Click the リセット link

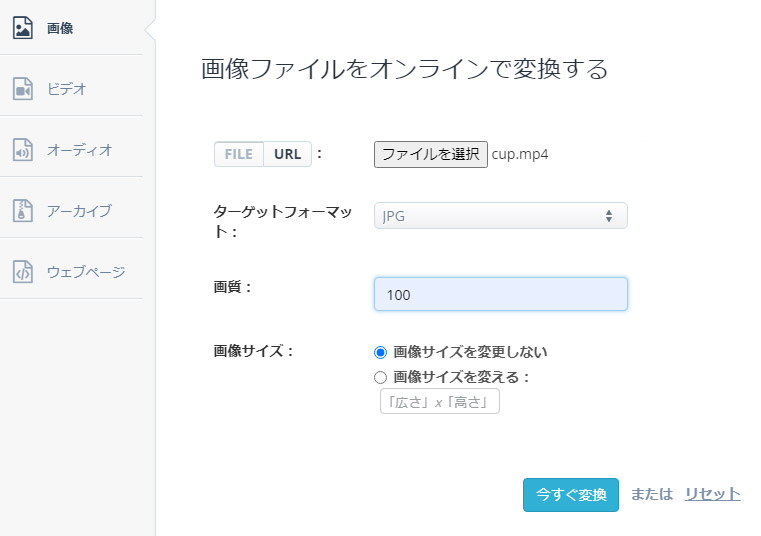click(x=712, y=494)
